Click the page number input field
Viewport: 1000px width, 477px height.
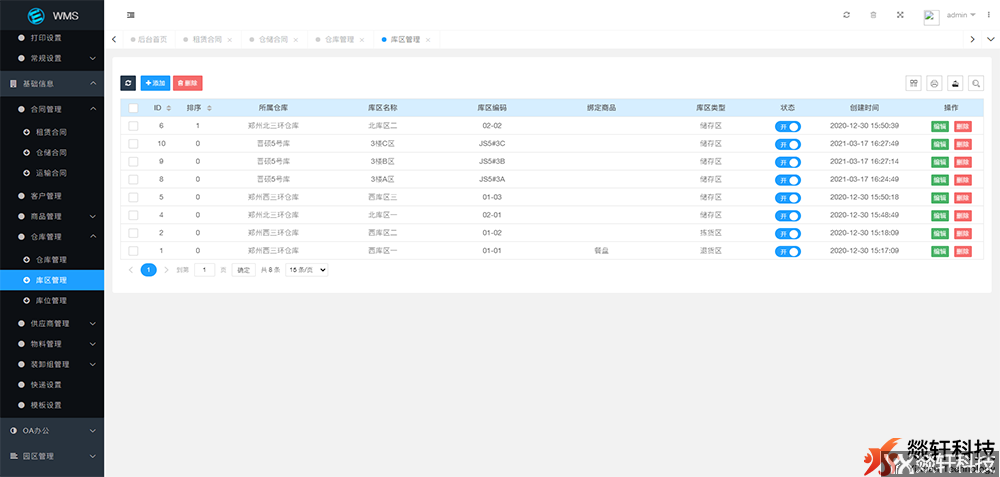coord(205,269)
